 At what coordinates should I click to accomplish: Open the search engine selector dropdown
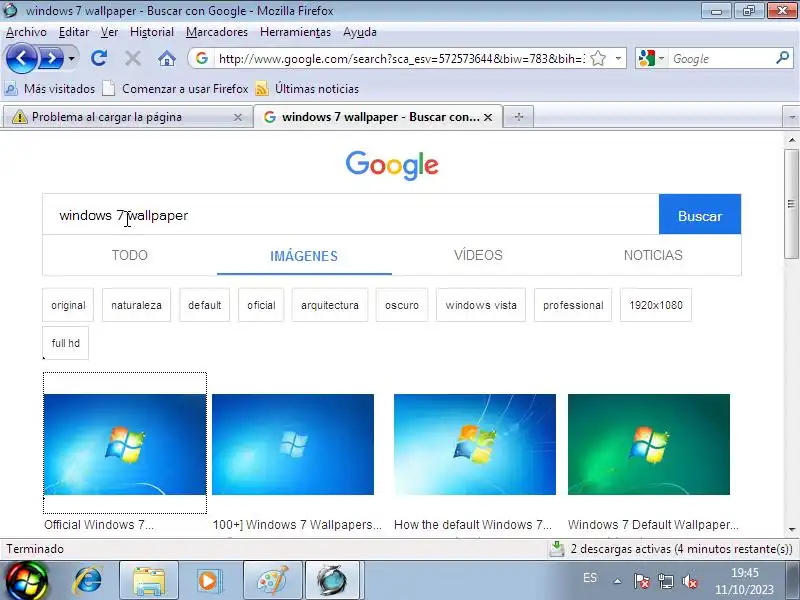pyautogui.click(x=651, y=58)
